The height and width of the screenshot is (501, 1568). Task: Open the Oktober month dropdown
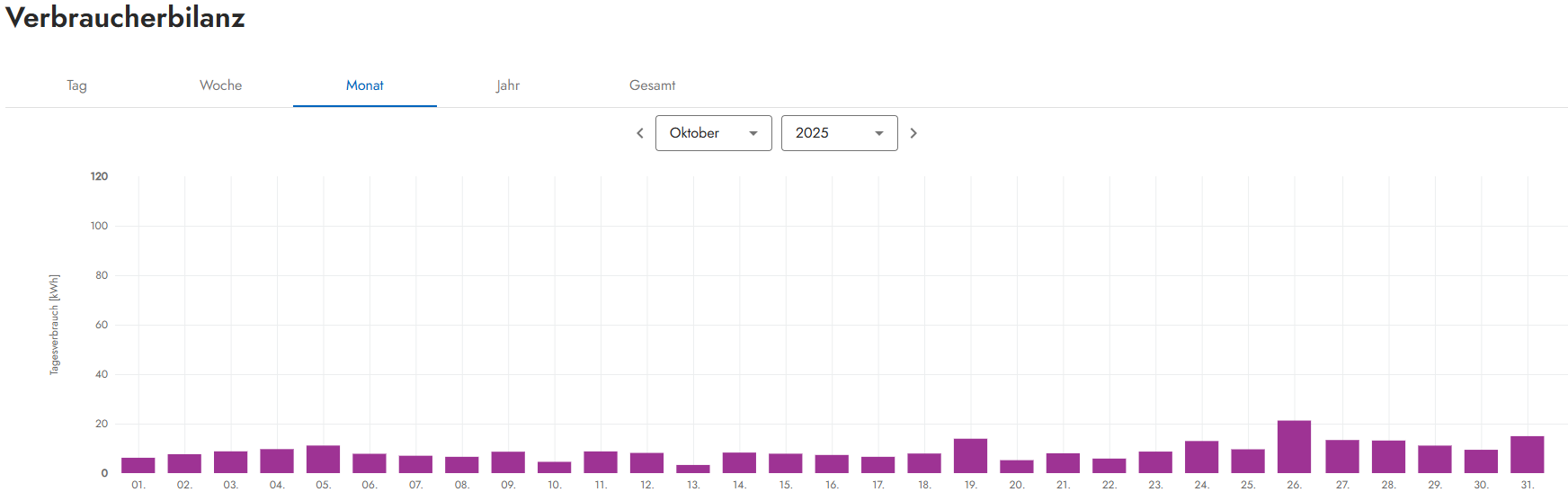(713, 133)
